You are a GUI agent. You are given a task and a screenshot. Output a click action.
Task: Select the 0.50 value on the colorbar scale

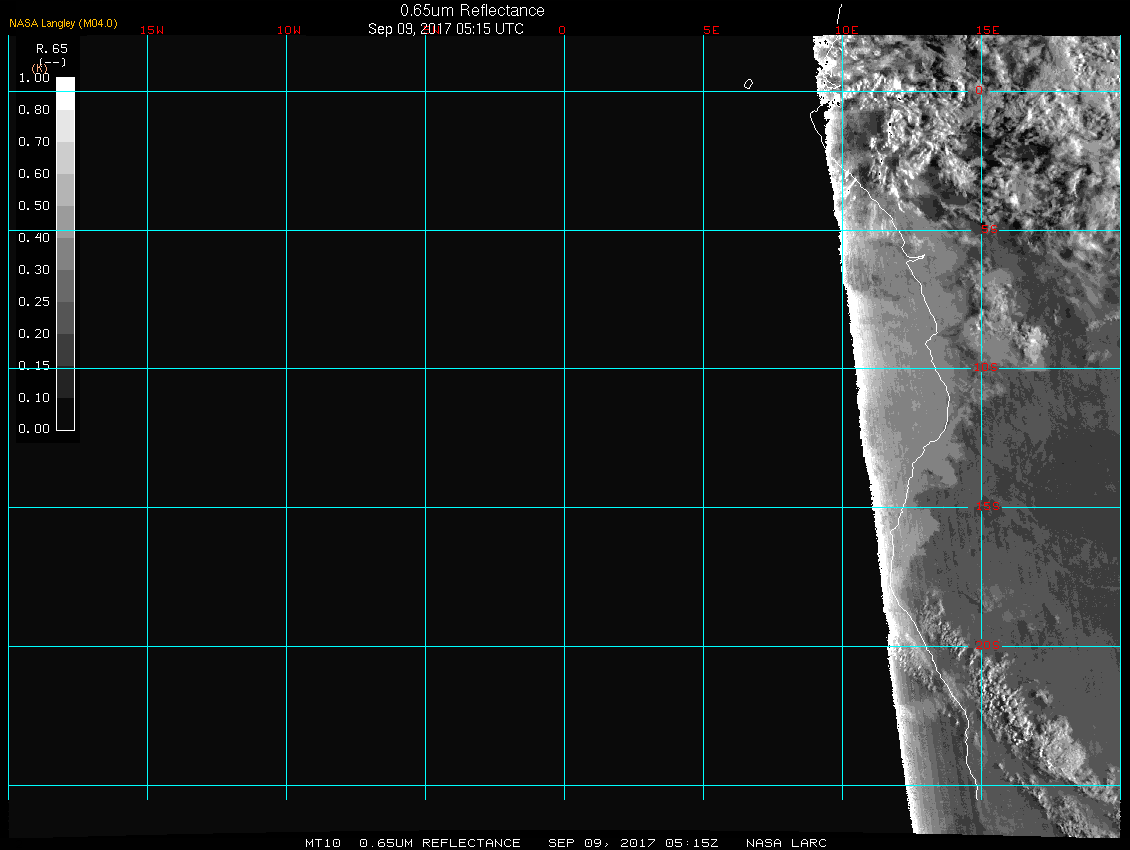click(x=34, y=206)
